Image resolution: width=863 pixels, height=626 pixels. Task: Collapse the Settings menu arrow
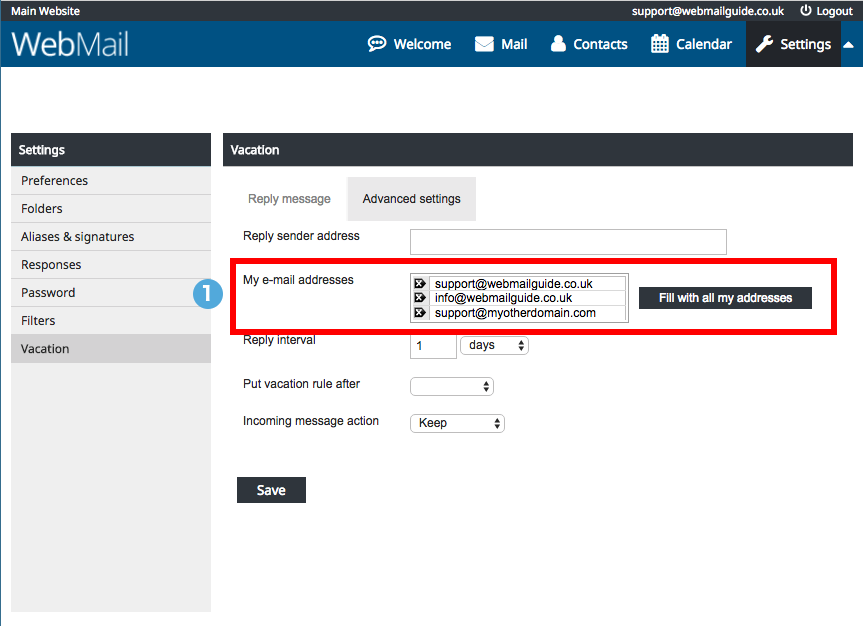[849, 45]
